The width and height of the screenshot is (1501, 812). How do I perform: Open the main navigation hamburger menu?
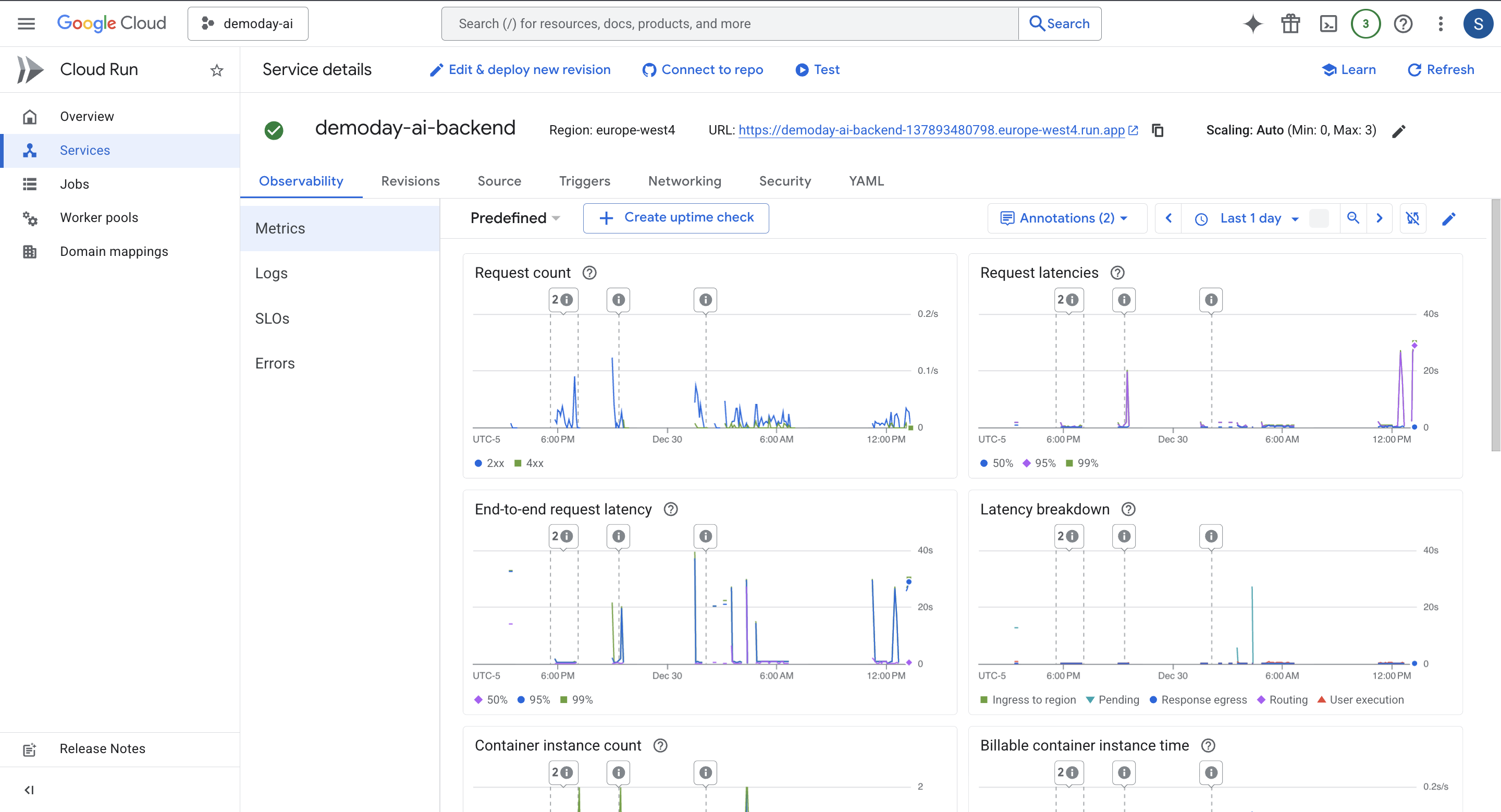tap(26, 24)
